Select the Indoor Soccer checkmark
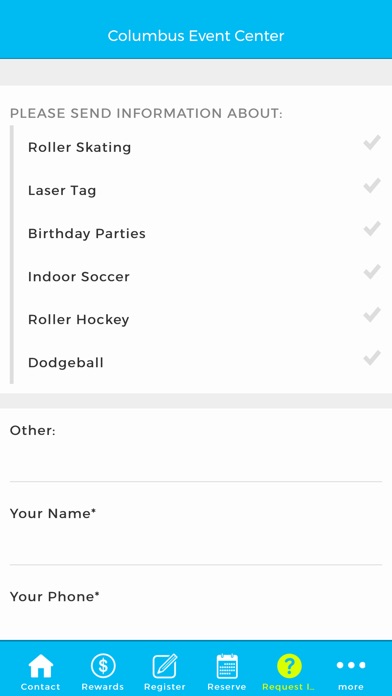 click(x=372, y=272)
